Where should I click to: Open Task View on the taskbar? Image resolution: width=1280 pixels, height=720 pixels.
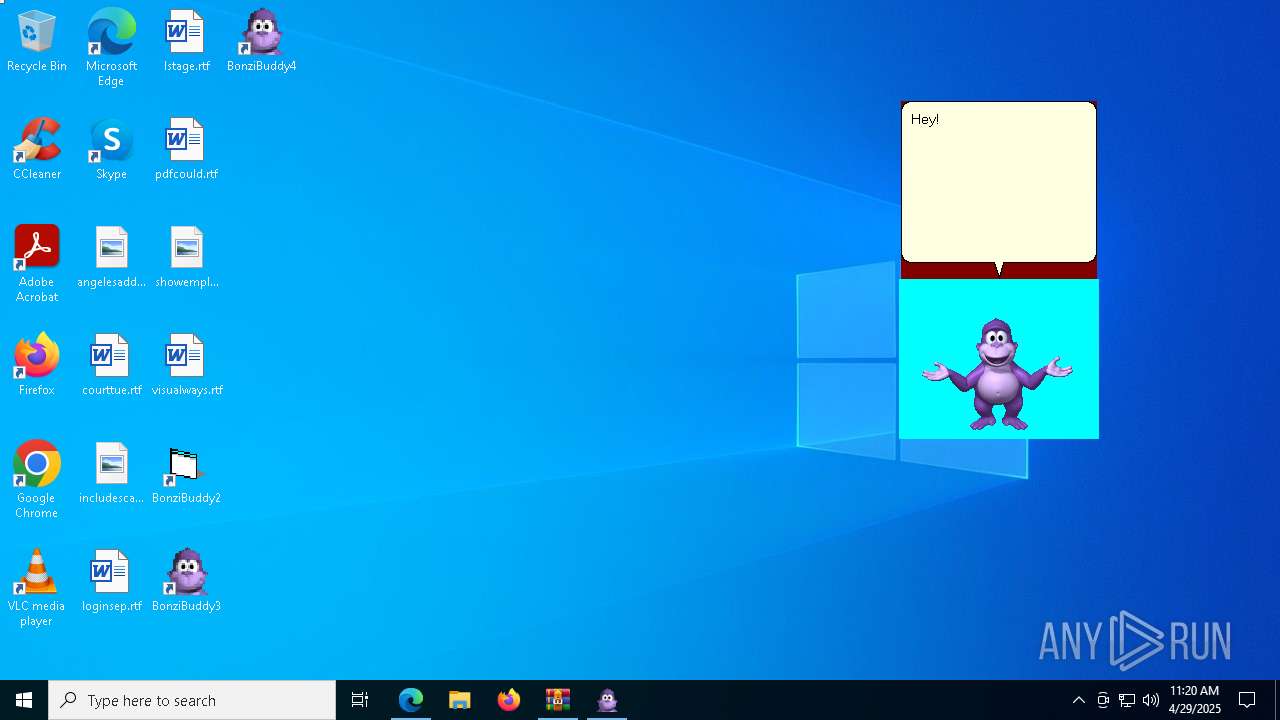tap(360, 700)
